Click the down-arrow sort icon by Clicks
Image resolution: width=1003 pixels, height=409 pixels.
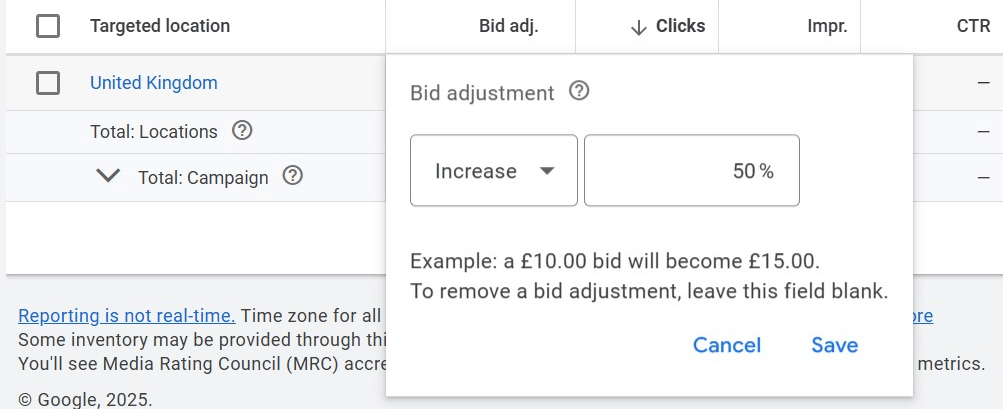638,28
